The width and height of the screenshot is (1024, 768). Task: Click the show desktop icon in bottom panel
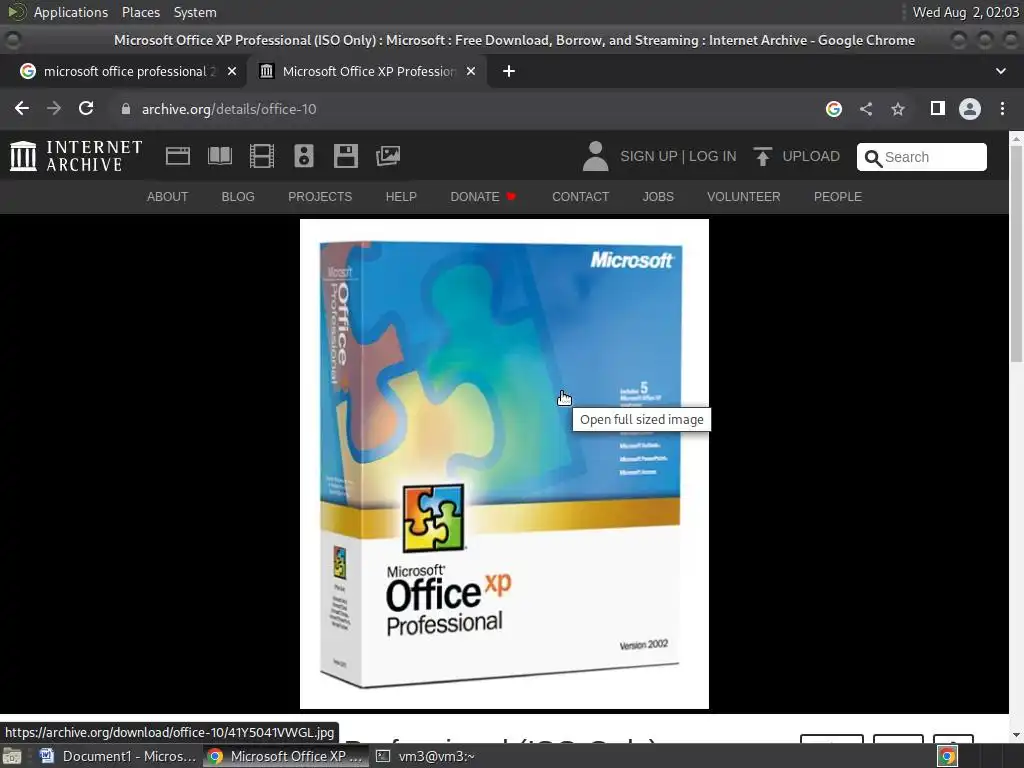12,756
